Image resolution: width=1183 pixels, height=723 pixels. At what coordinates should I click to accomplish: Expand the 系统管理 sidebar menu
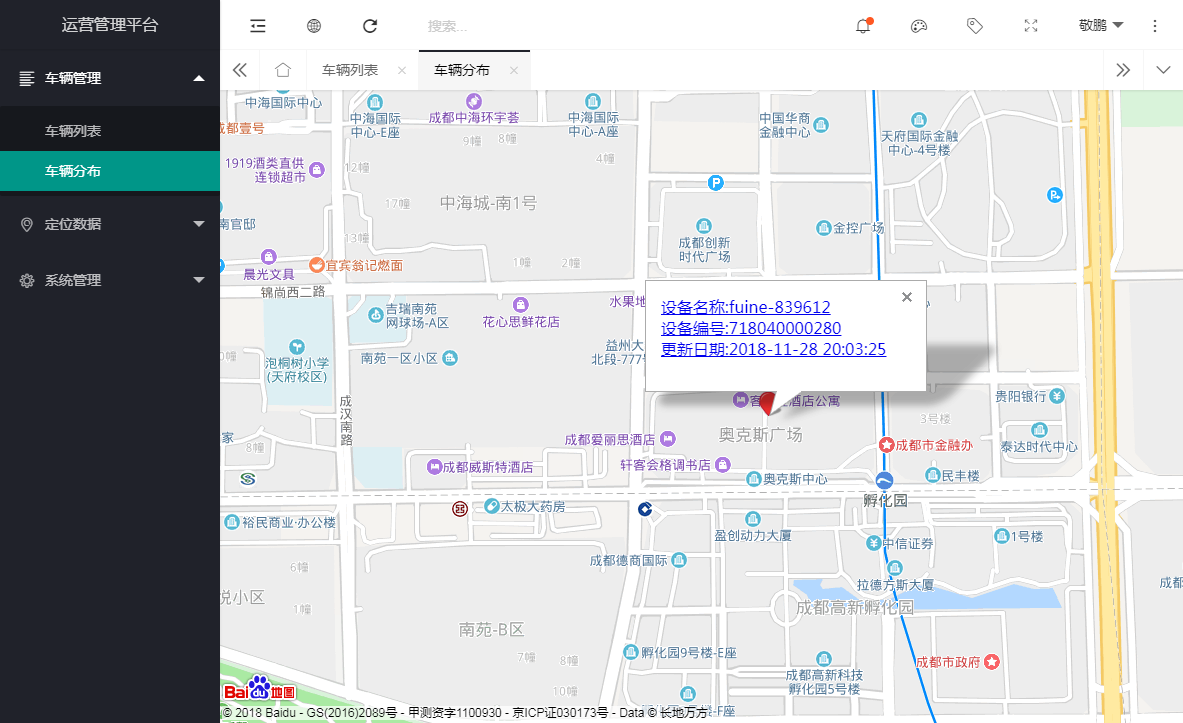(110, 280)
